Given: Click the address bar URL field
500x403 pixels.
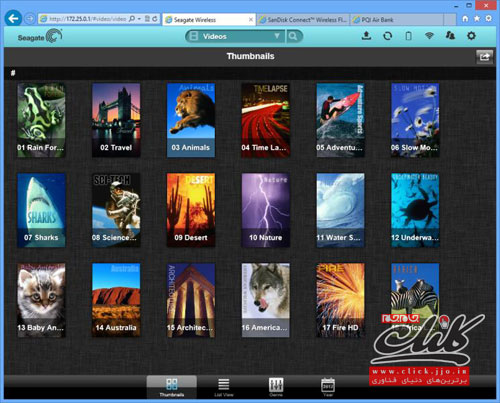Looking at the screenshot, I should click(x=87, y=19).
